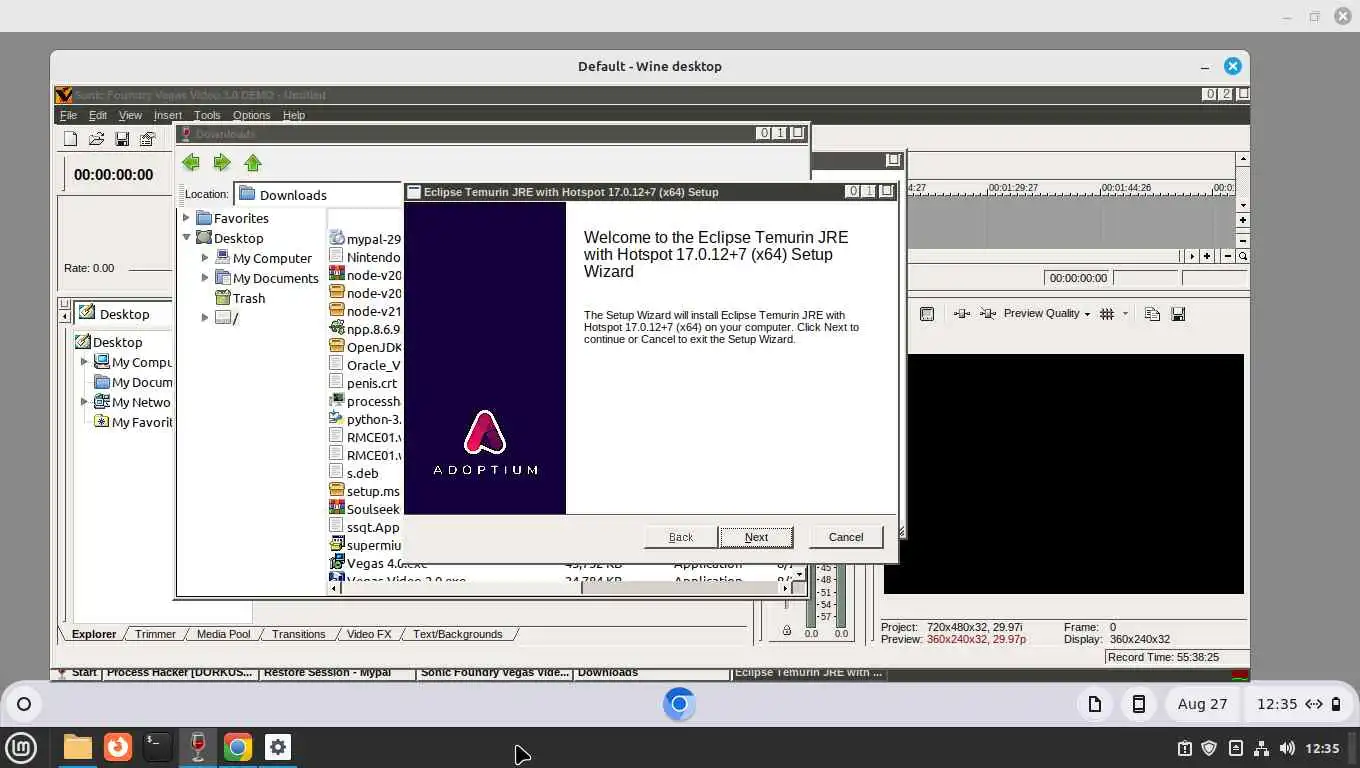Image resolution: width=1360 pixels, height=768 pixels.
Task: Expand Favorites in Downloads tree
Action: [x=186, y=217]
